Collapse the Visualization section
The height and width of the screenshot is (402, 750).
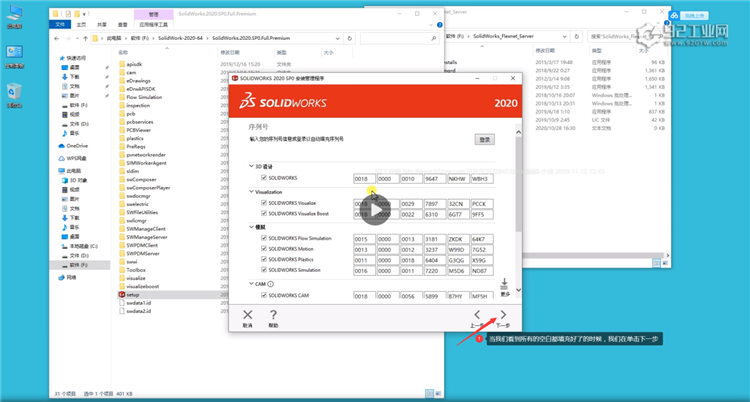pyautogui.click(x=251, y=191)
